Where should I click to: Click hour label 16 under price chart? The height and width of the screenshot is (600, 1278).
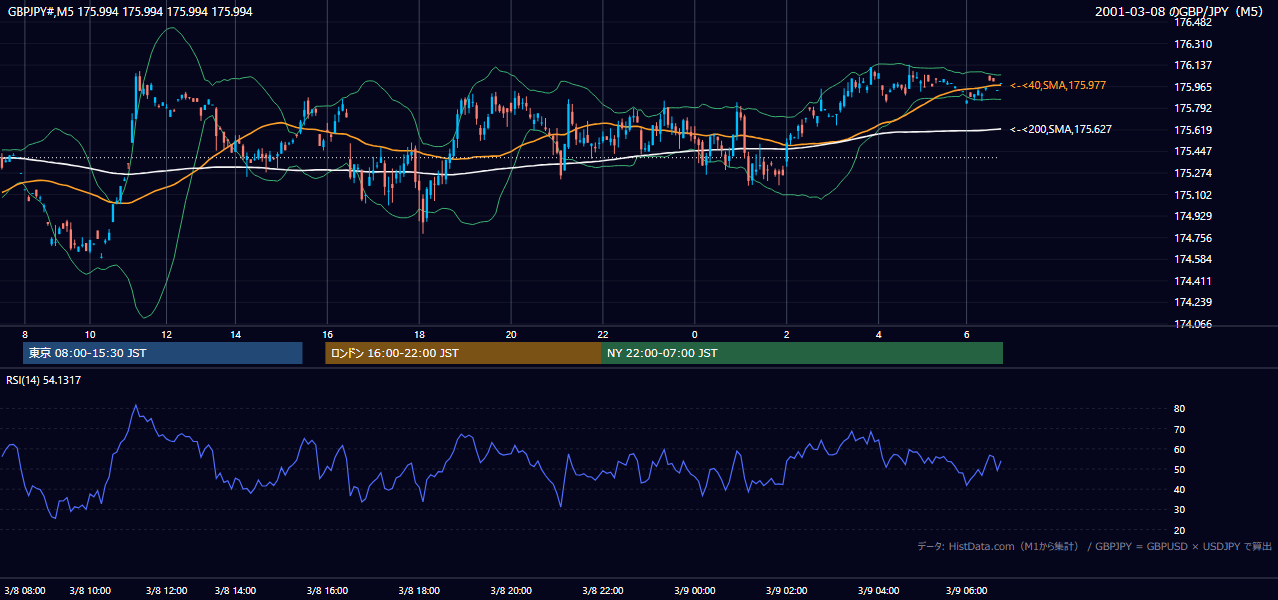pos(328,334)
